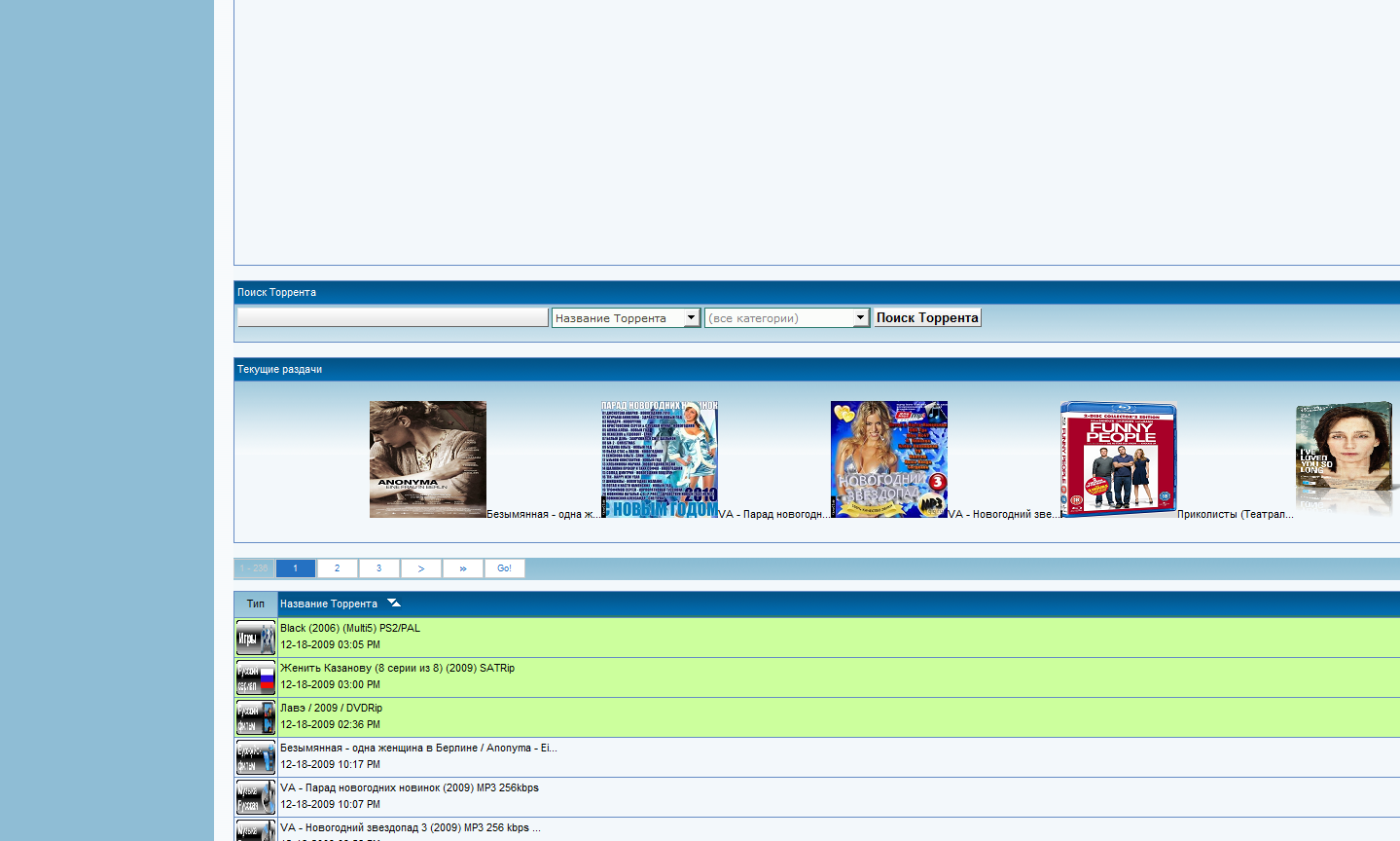Go to page 1 in pagination
Viewport: 1400px width, 841px height.
pos(296,568)
